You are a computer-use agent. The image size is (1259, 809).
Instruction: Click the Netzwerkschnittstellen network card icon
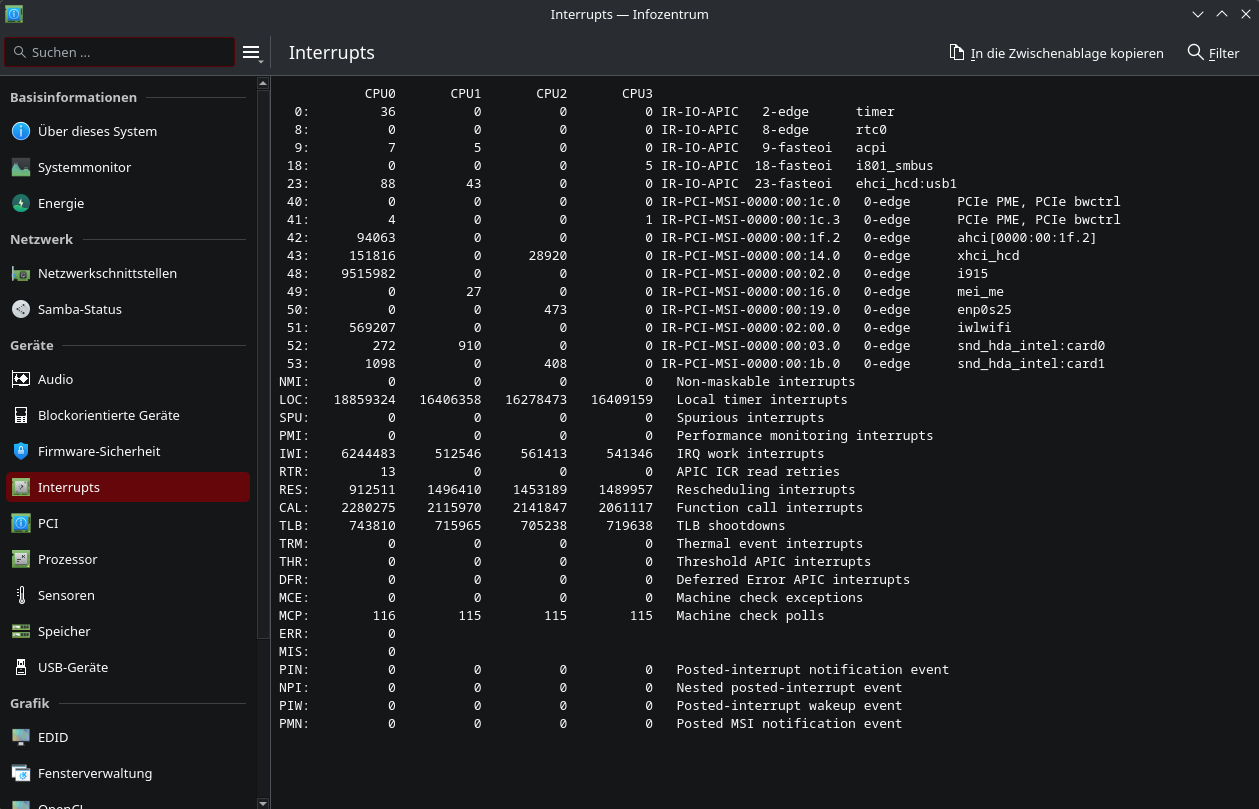point(21,273)
